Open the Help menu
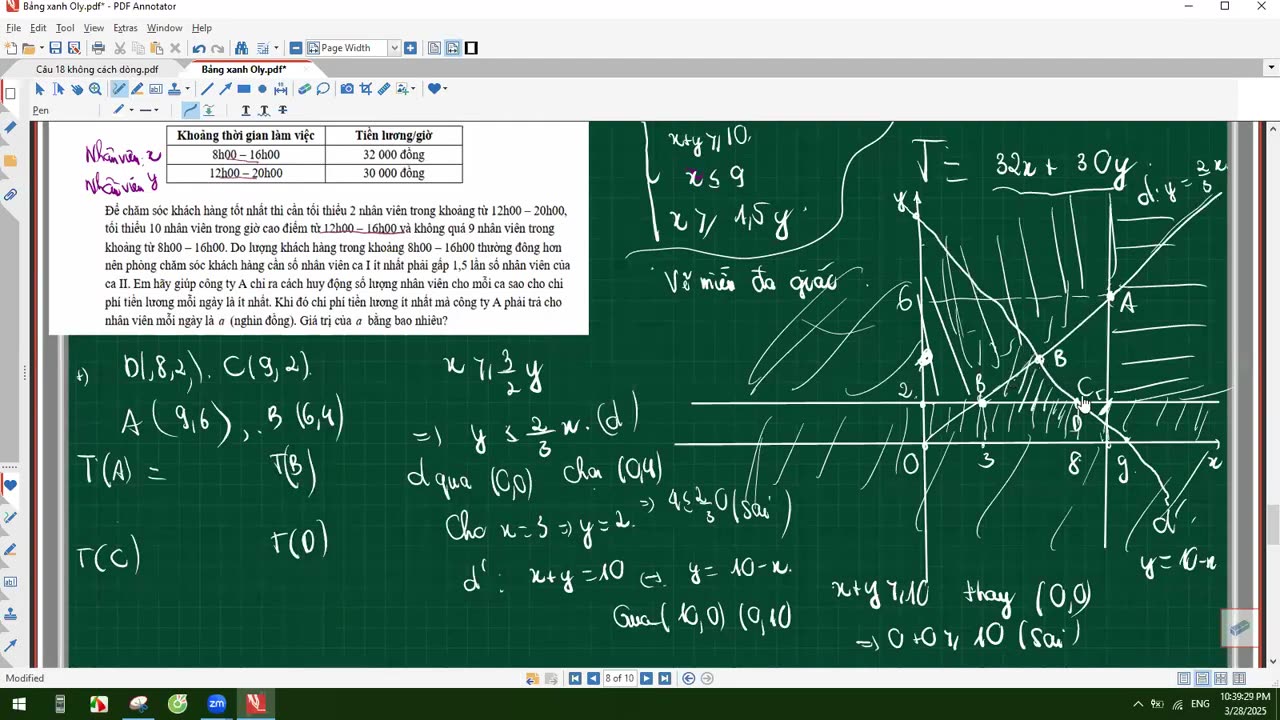This screenshot has height=720, width=1280. tap(202, 28)
